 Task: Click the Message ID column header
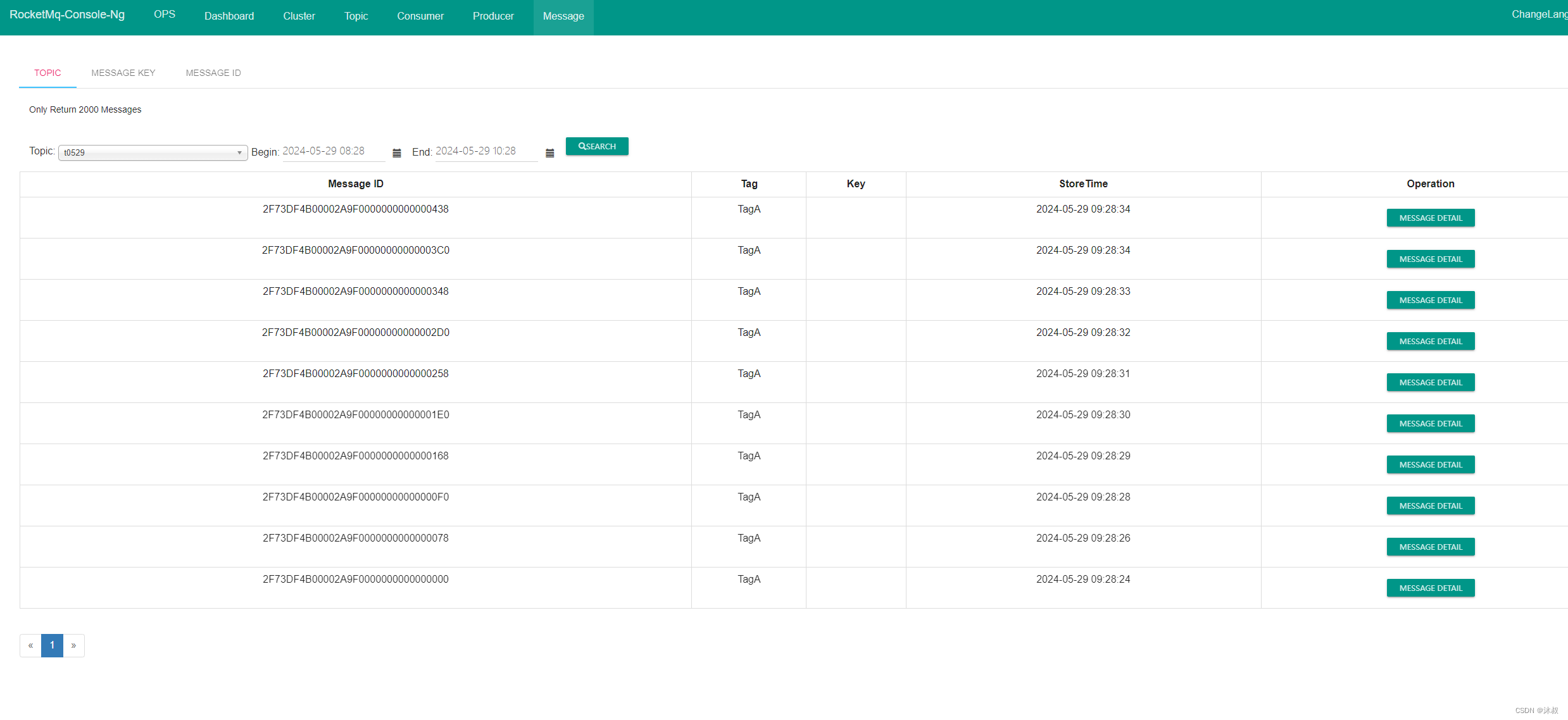356,184
